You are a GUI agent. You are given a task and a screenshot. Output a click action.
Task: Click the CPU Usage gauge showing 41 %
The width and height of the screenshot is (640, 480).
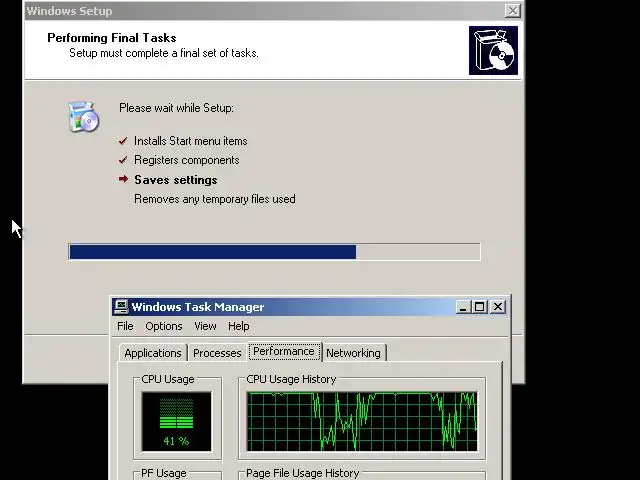(x=176, y=422)
